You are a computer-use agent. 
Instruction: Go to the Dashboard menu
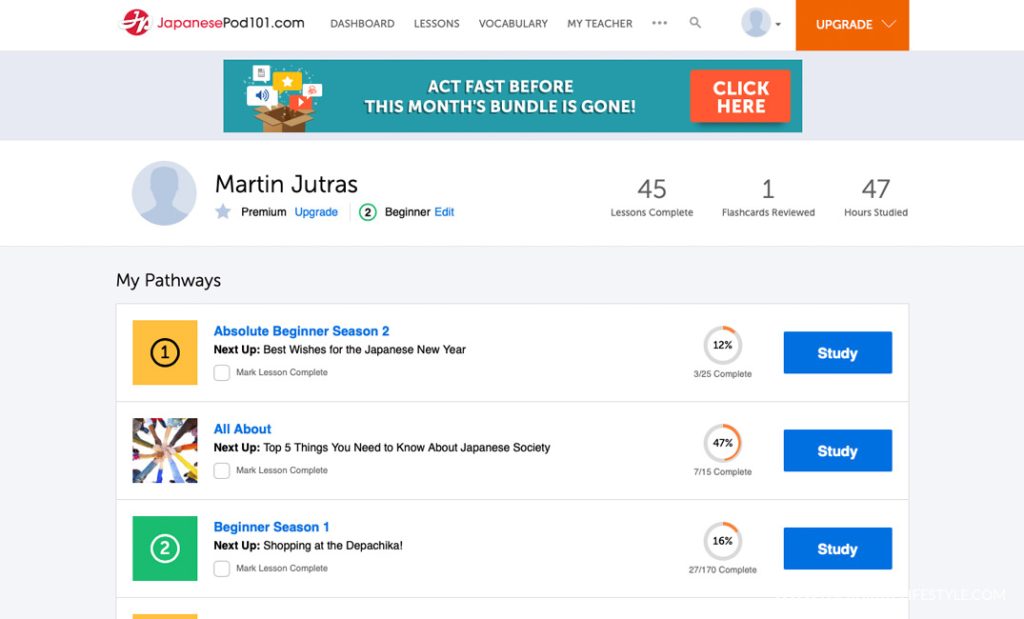pos(362,24)
